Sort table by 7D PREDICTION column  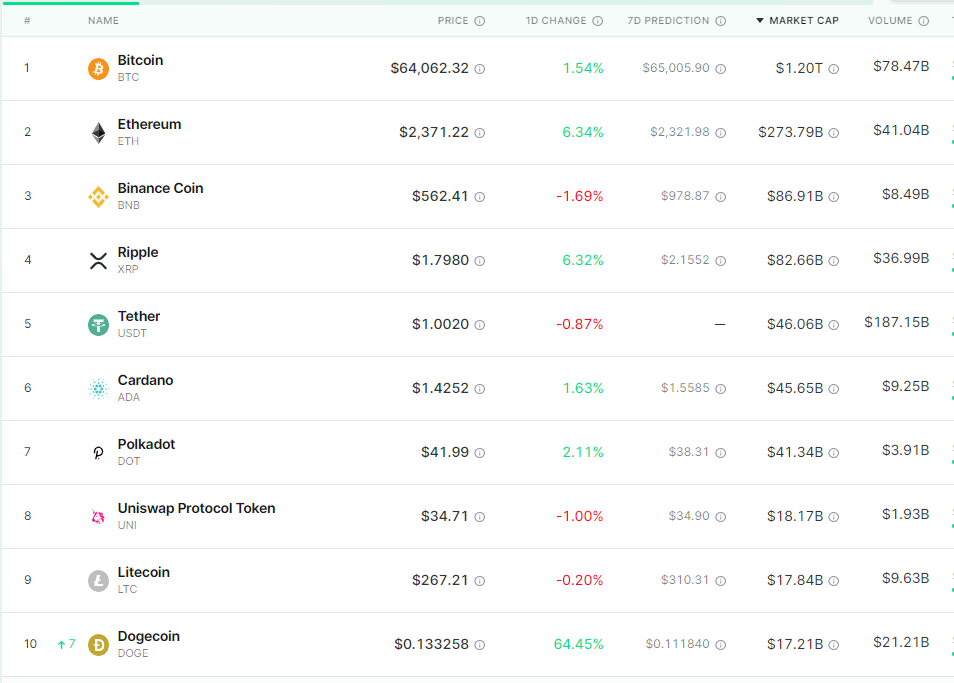click(x=668, y=21)
